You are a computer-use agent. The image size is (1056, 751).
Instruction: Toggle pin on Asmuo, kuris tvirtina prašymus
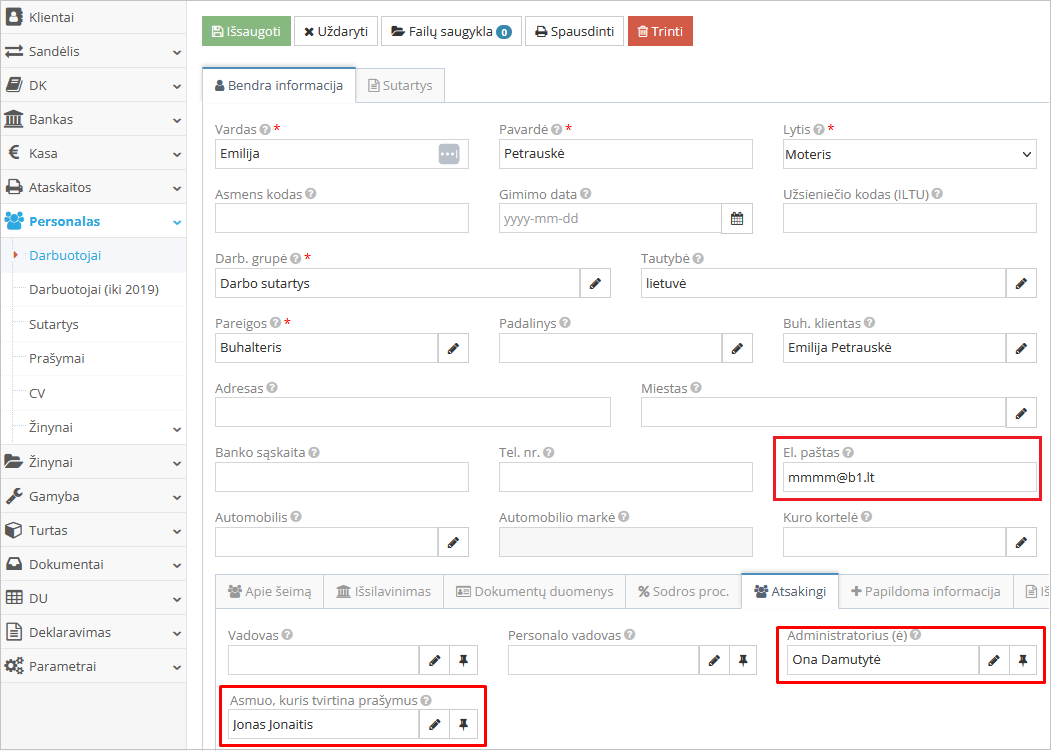[464, 725]
